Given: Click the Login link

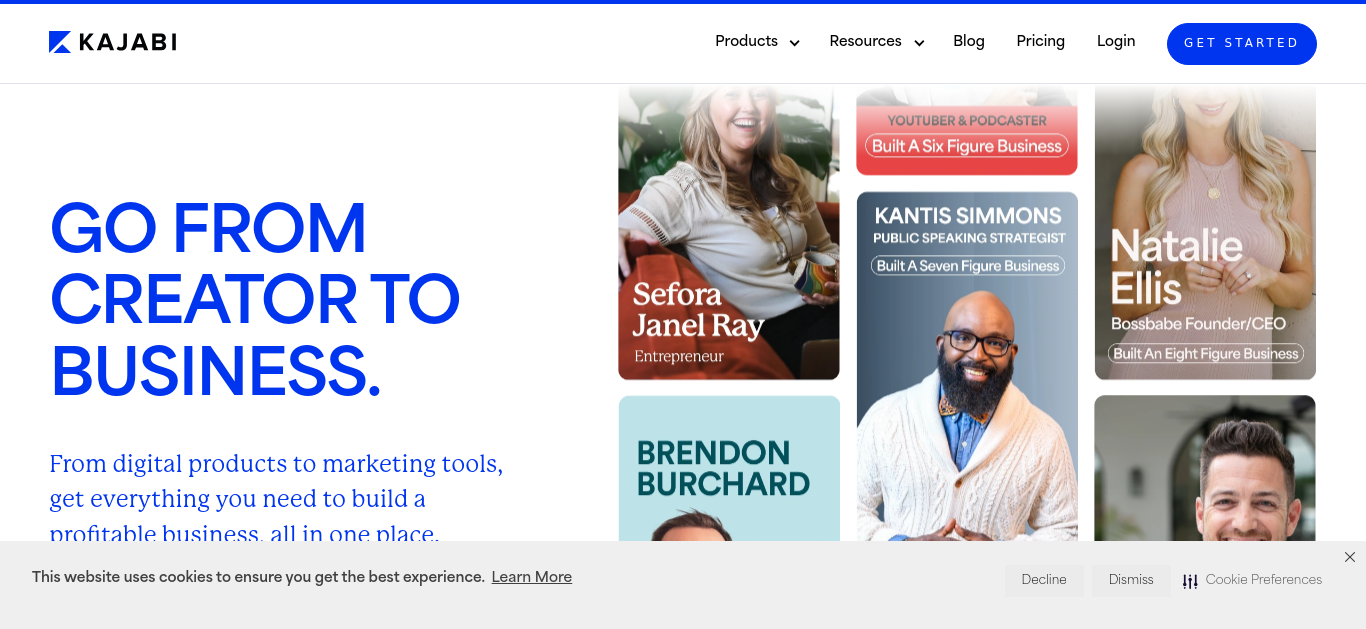Looking at the screenshot, I should pyautogui.click(x=1116, y=41).
